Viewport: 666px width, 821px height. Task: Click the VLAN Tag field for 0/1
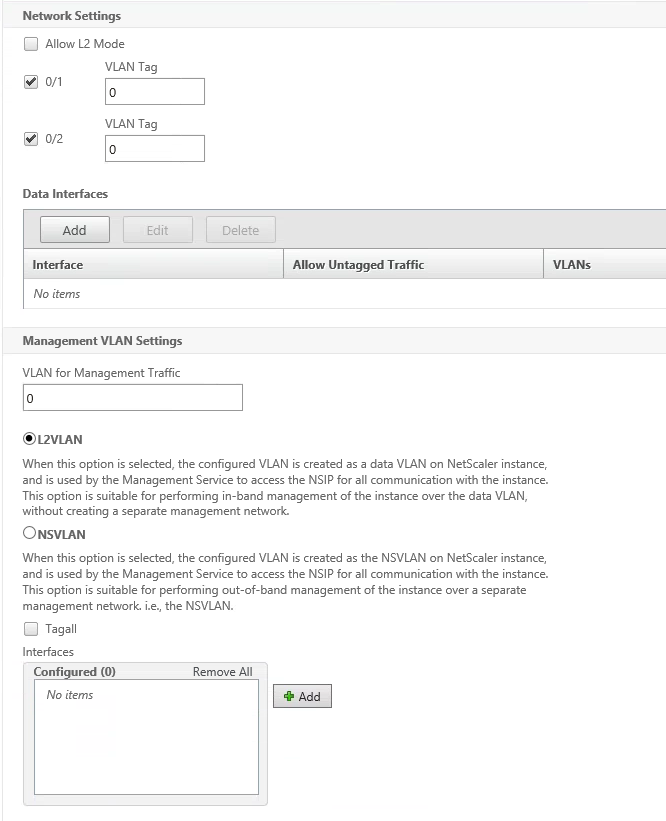tap(154, 92)
